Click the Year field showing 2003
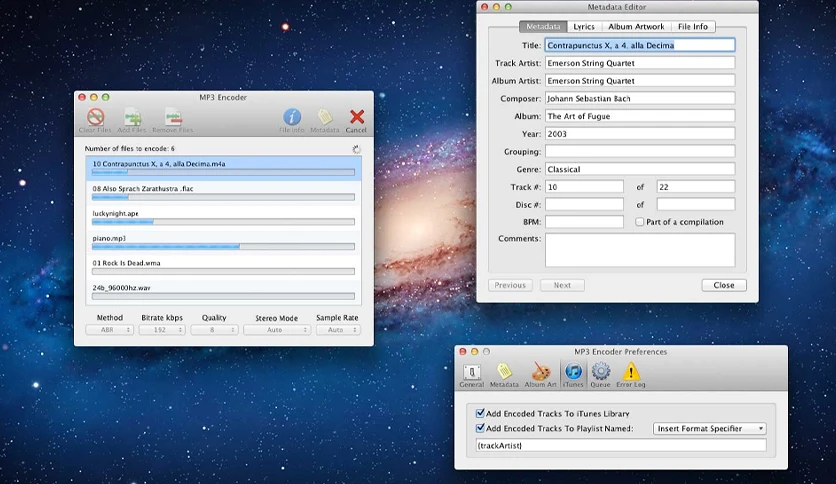Image resolution: width=836 pixels, height=484 pixels. 640,133
